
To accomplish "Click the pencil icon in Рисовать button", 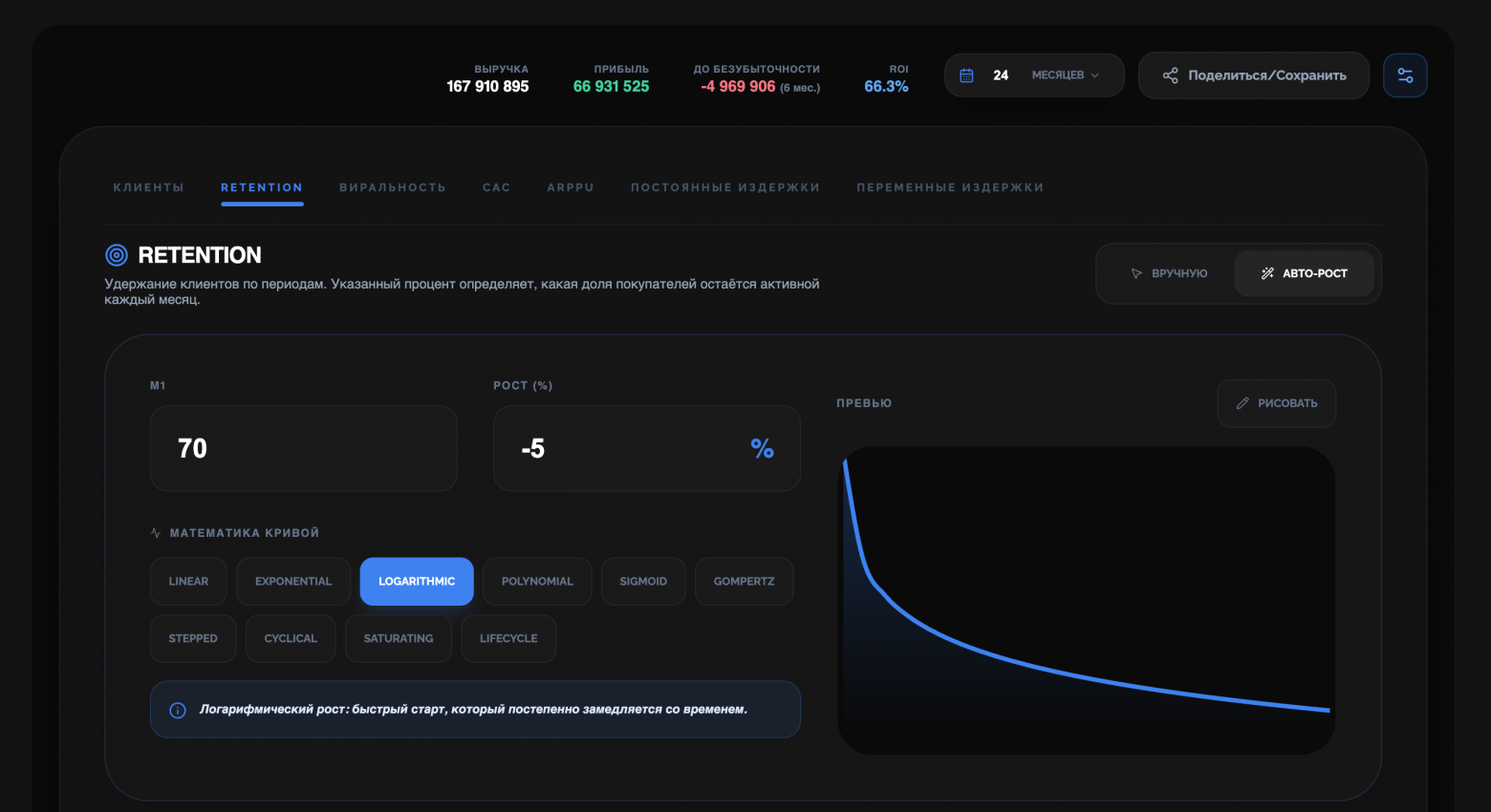I will 1242,403.
